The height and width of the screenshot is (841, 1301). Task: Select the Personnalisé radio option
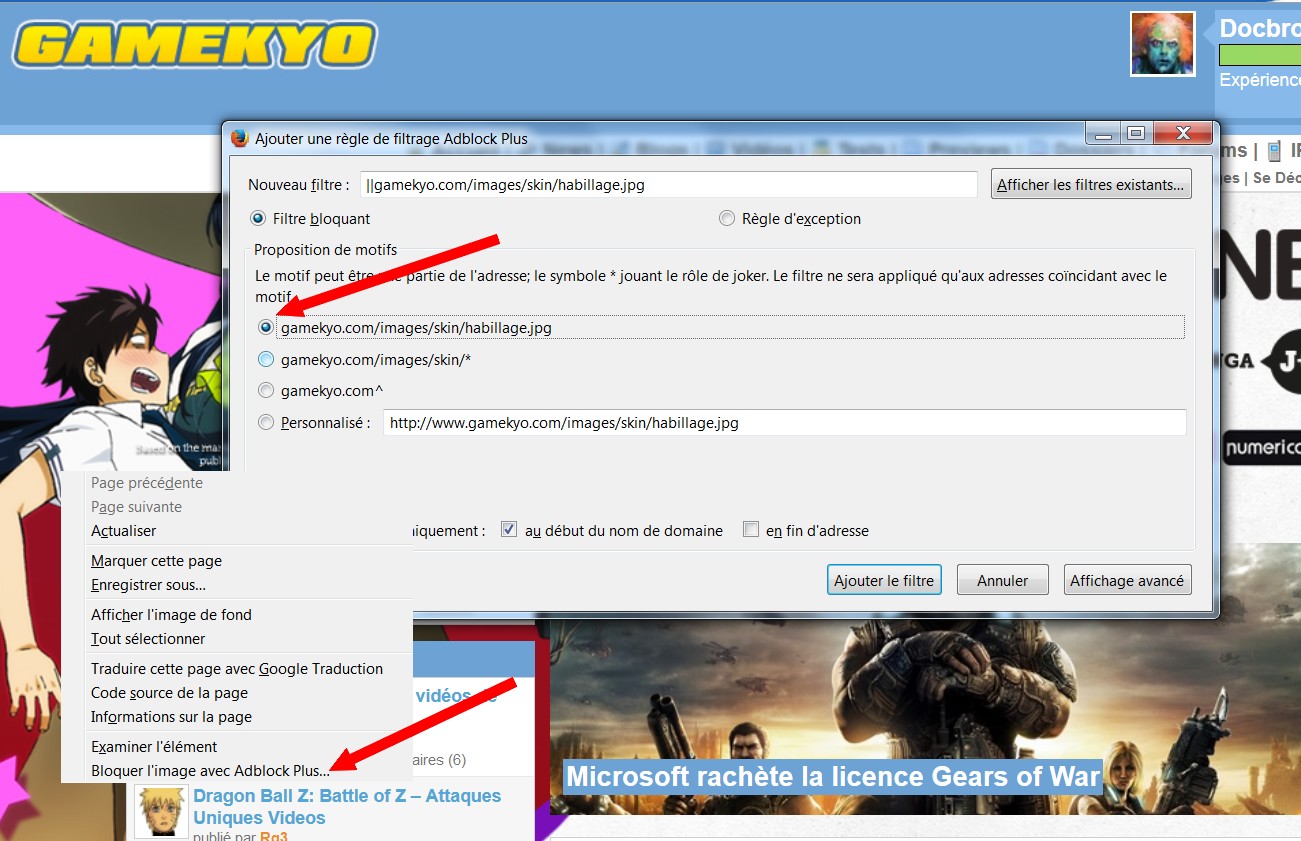266,423
